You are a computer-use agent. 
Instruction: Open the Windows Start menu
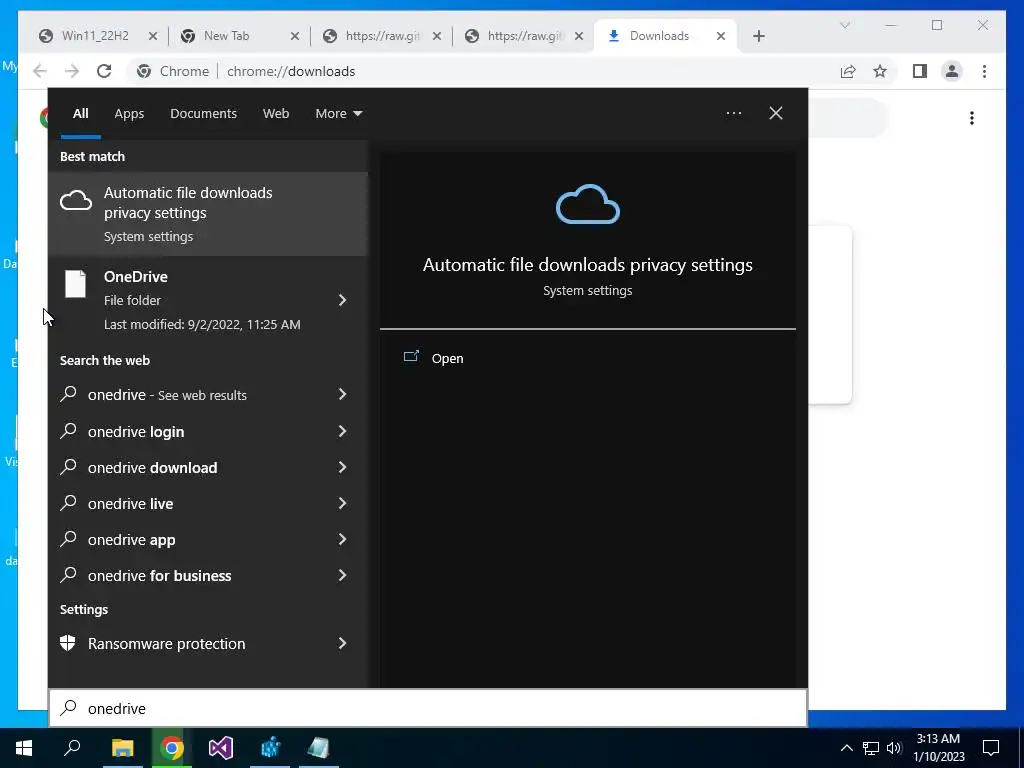point(24,748)
